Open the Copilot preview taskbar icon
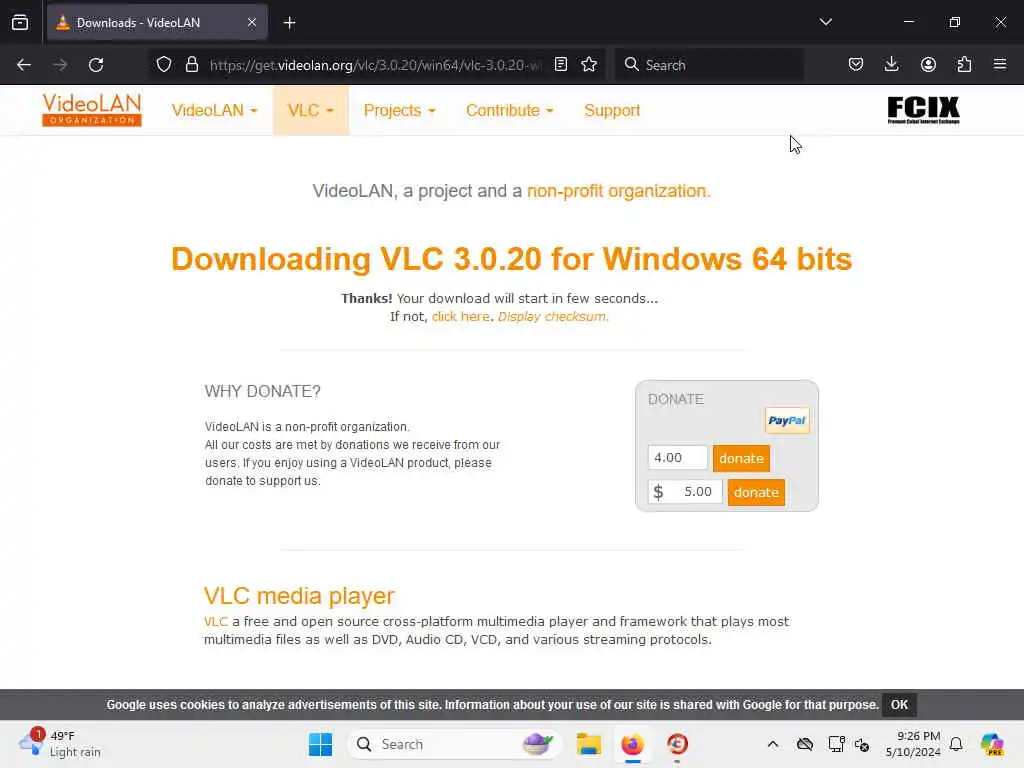 992,744
